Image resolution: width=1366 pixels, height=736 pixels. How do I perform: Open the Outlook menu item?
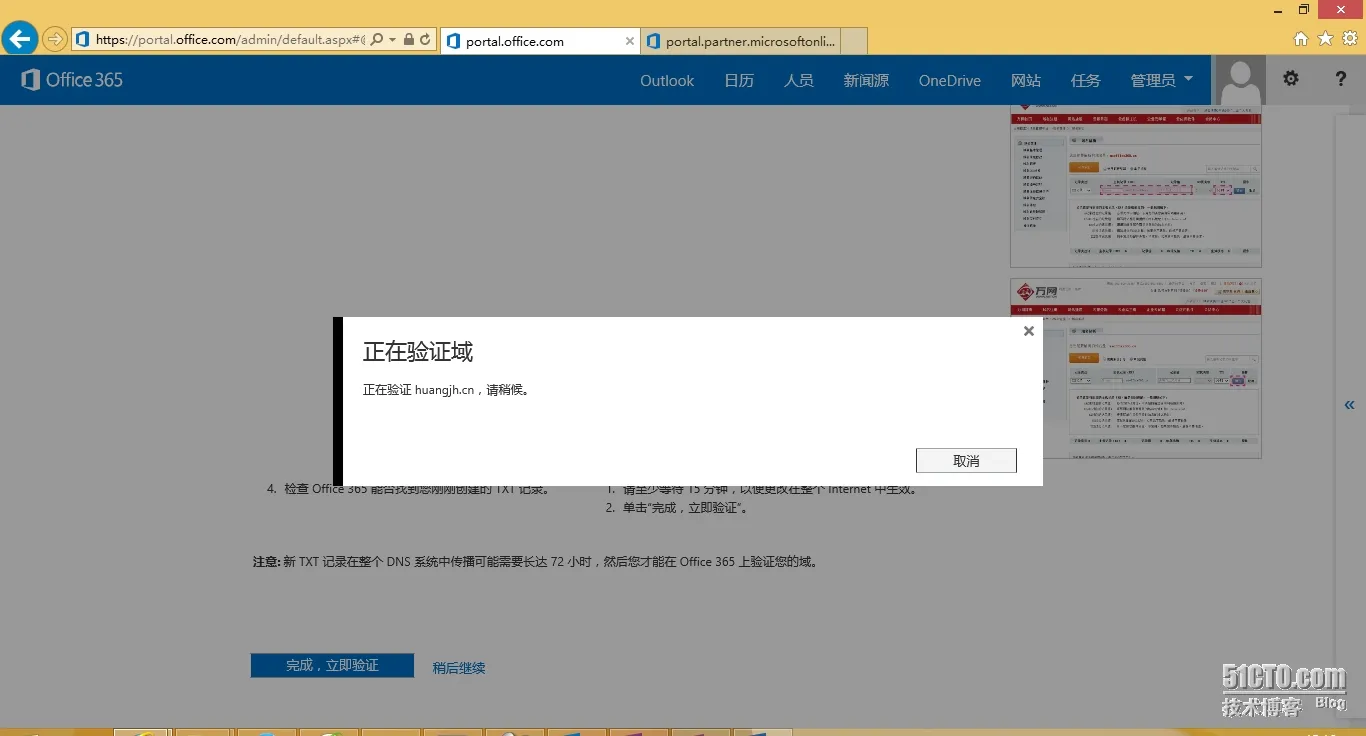(667, 81)
